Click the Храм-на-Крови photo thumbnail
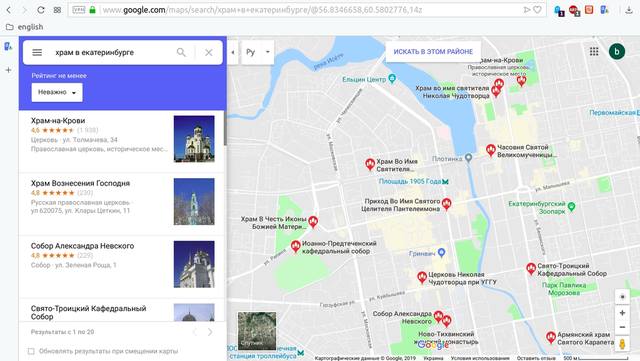640x361 pixels. click(x=194, y=139)
